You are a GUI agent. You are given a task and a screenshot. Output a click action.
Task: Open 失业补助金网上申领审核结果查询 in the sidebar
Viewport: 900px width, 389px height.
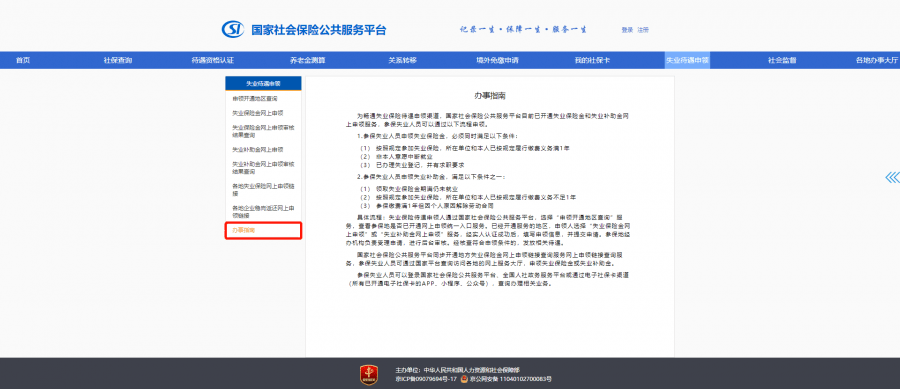point(263,168)
